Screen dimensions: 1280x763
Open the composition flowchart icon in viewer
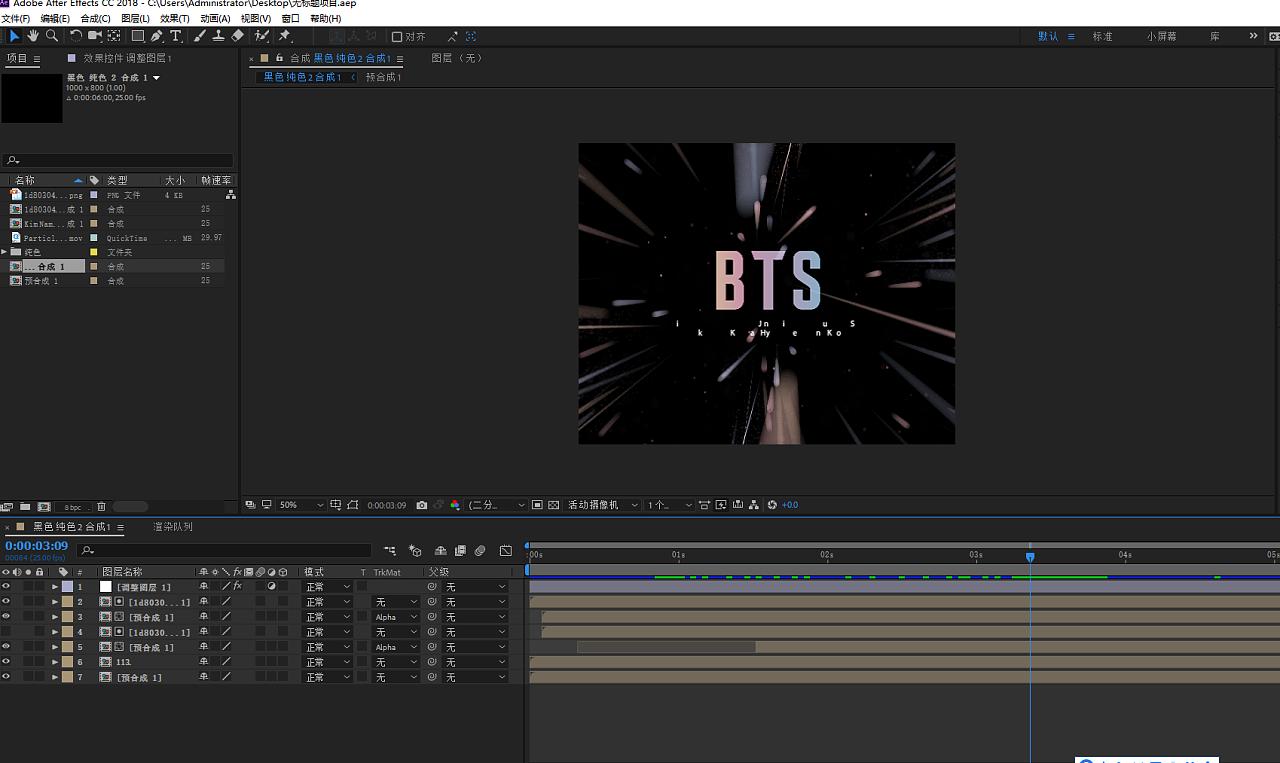pos(754,505)
